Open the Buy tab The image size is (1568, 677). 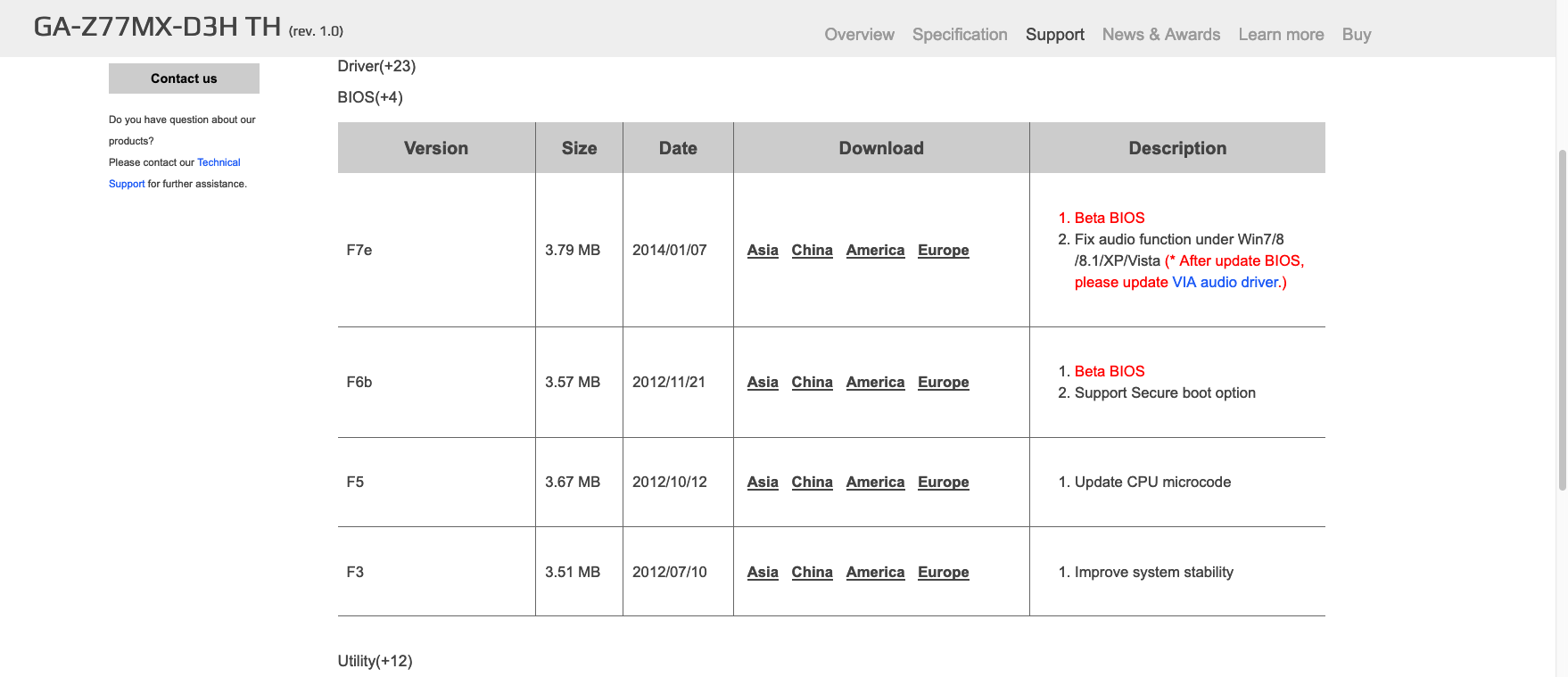point(1356,35)
